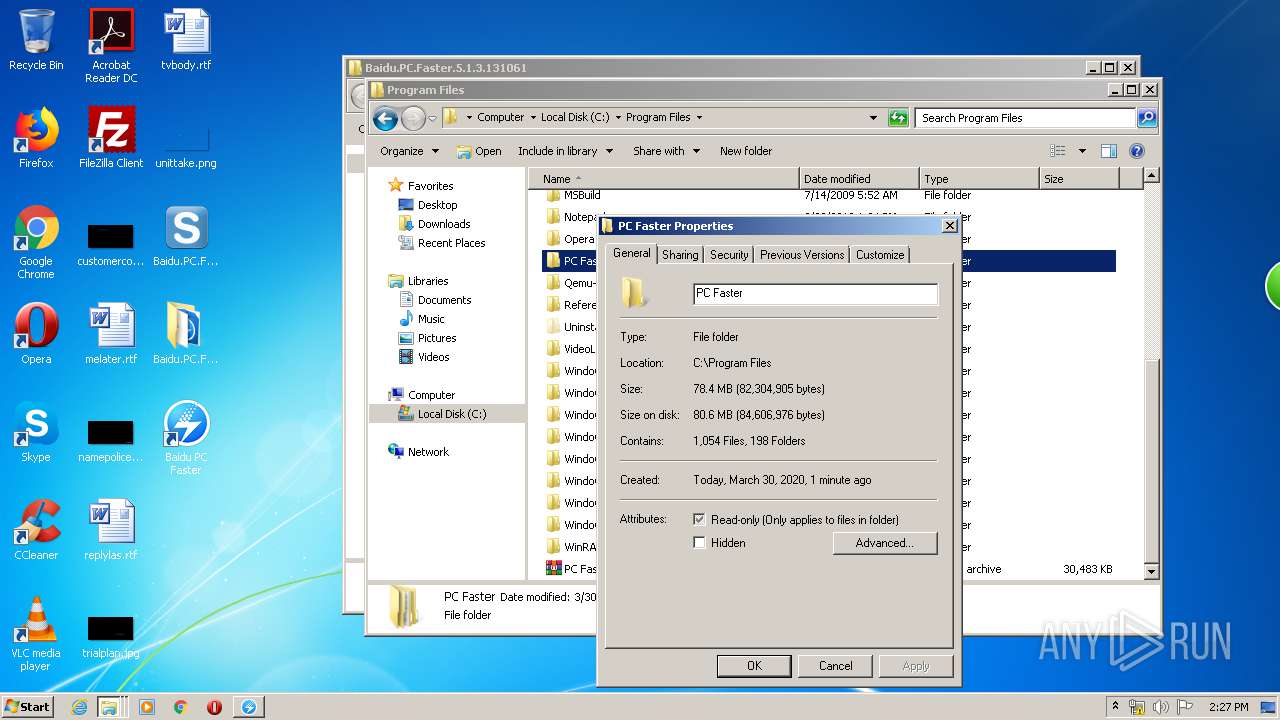1280x720 pixels.
Task: Launch CCleaner desktop shortcut
Action: 36,530
